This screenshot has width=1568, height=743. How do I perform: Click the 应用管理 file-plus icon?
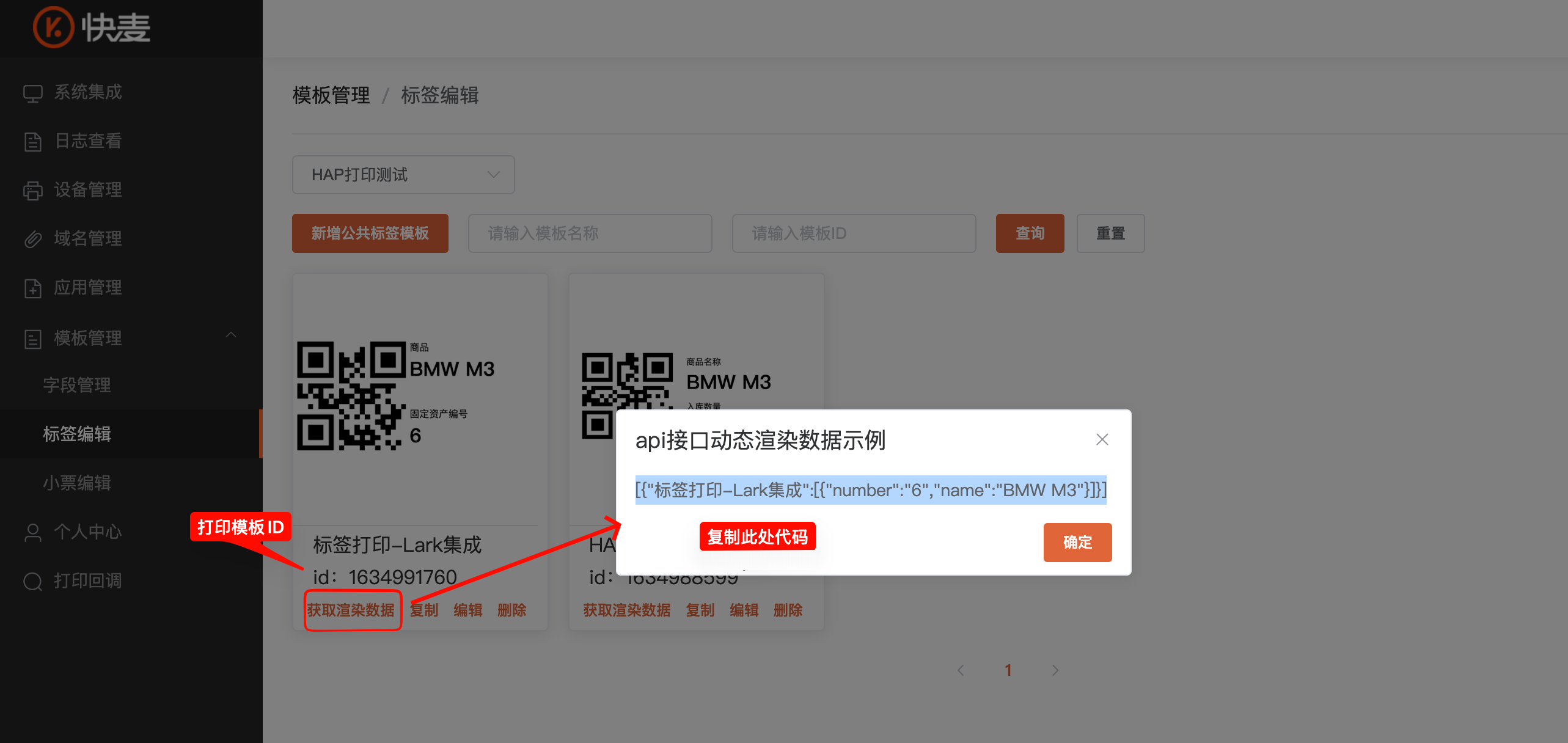click(x=32, y=288)
